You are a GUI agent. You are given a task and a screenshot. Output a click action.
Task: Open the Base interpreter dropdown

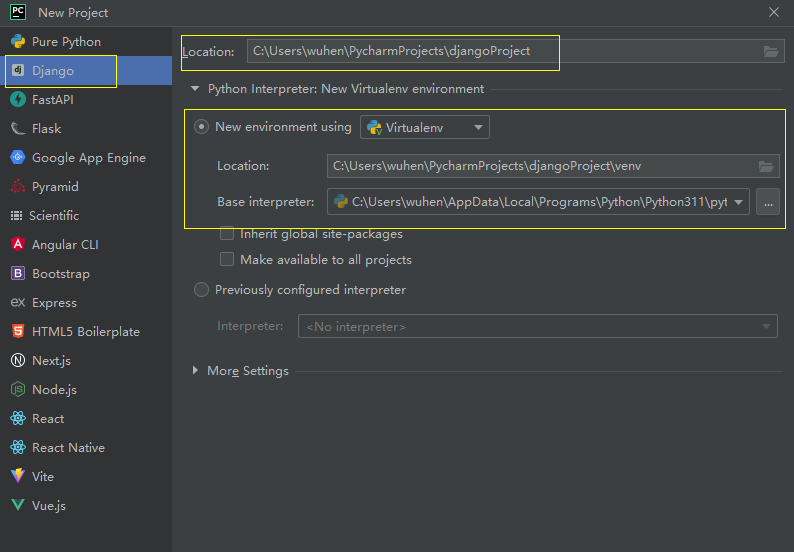pos(740,202)
